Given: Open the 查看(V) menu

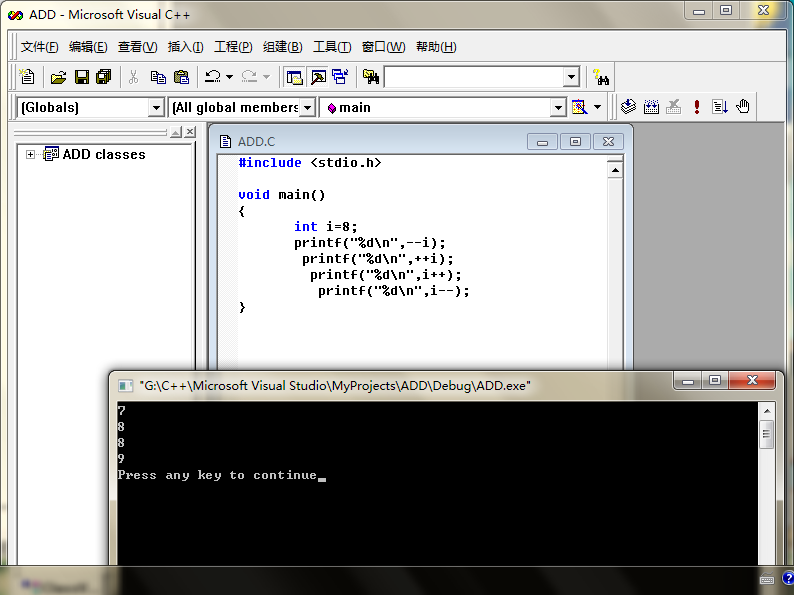Looking at the screenshot, I should pyautogui.click(x=137, y=47).
